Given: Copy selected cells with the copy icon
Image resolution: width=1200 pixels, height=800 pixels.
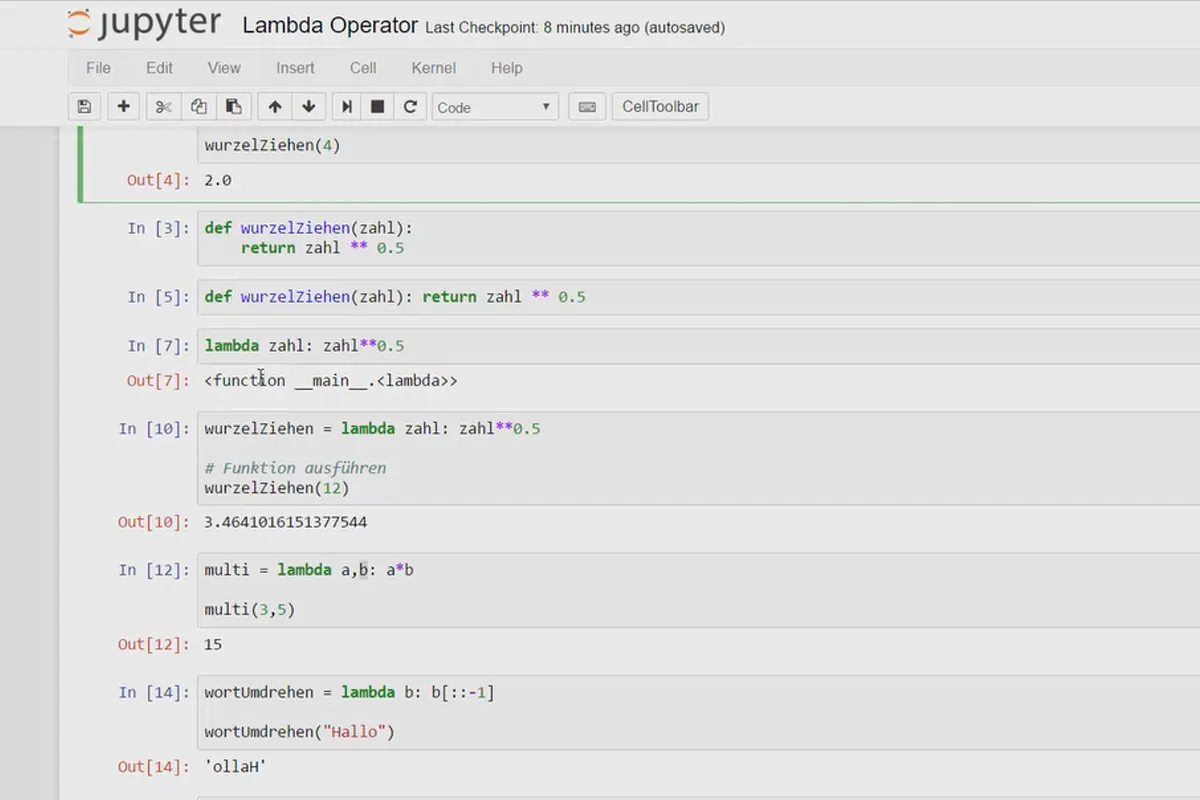Looking at the screenshot, I should click(198, 107).
